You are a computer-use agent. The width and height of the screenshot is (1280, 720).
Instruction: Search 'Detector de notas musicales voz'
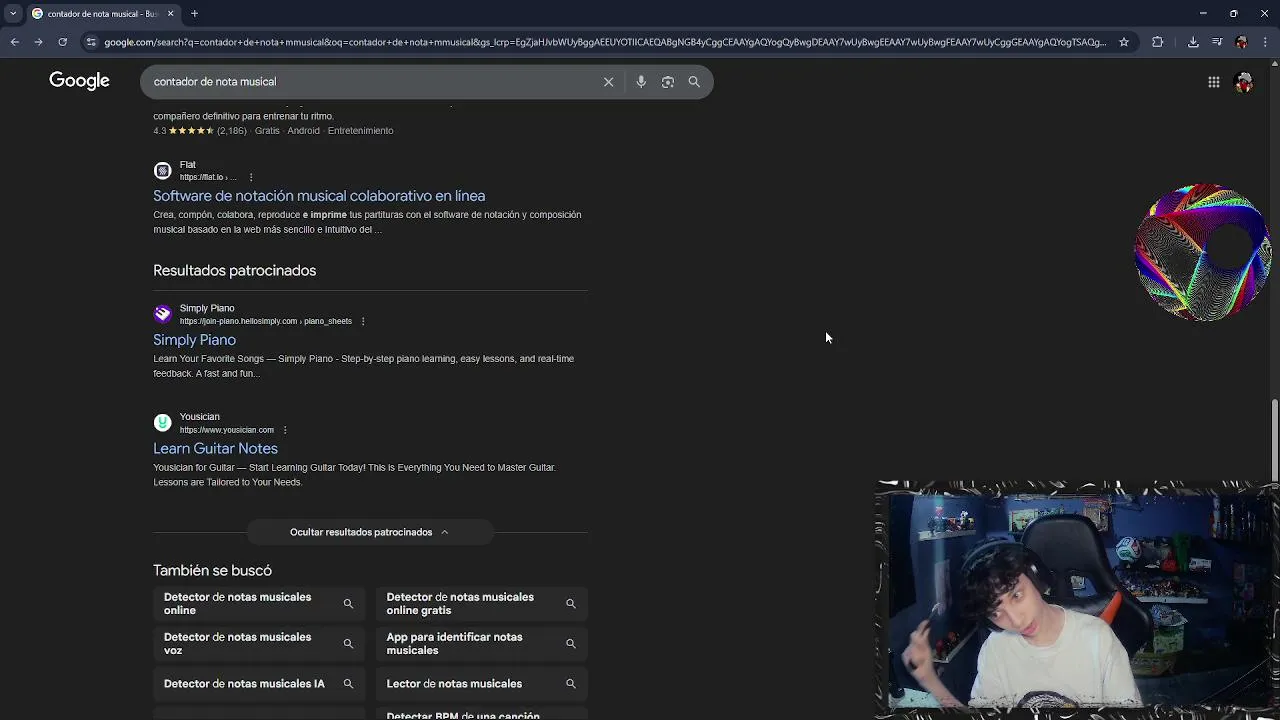click(259, 644)
